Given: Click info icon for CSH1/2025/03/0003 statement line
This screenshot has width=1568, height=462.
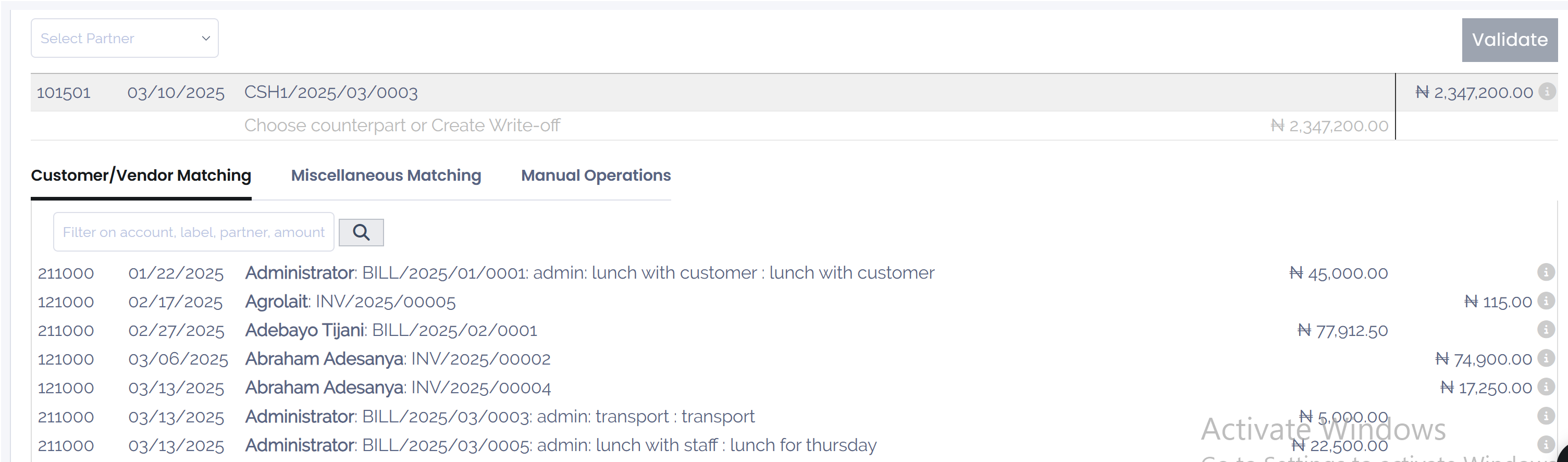Looking at the screenshot, I should tap(1547, 92).
